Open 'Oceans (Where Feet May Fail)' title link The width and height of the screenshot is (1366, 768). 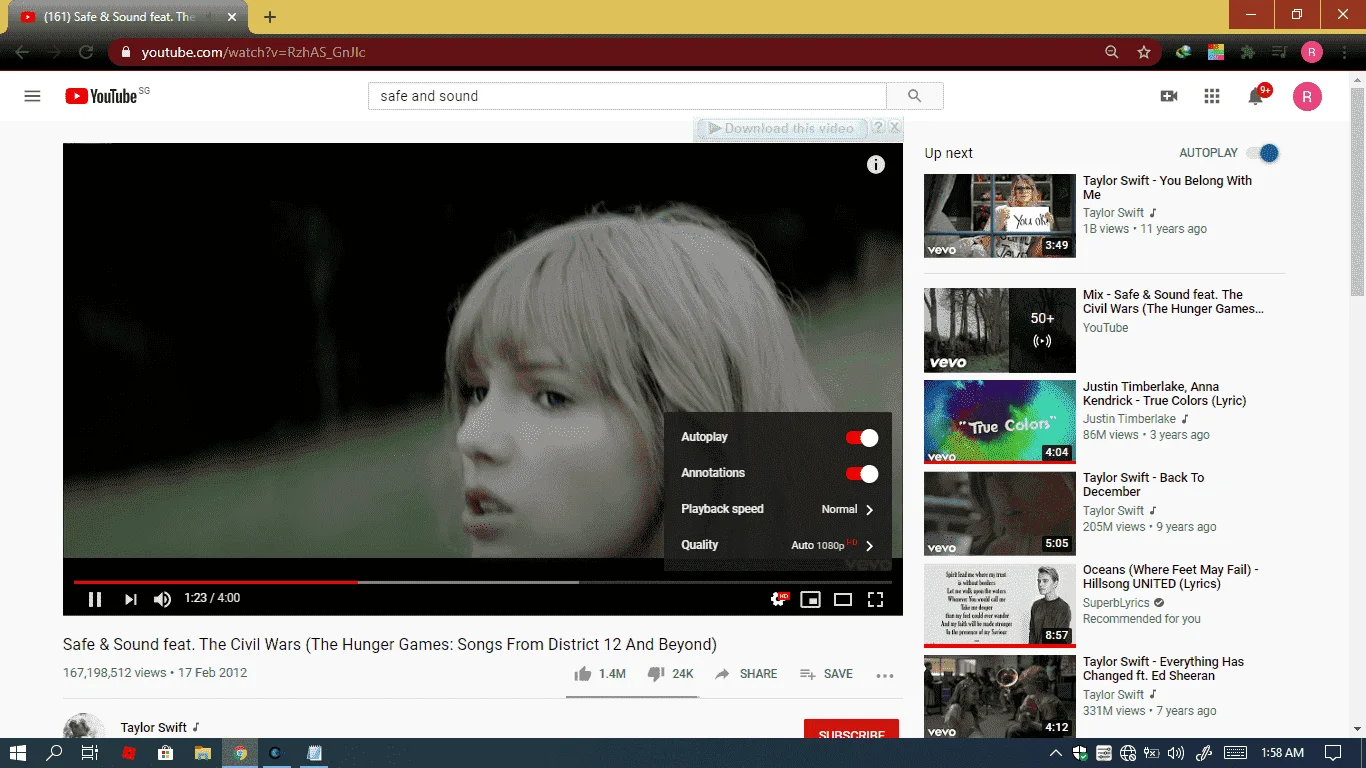click(x=1170, y=577)
